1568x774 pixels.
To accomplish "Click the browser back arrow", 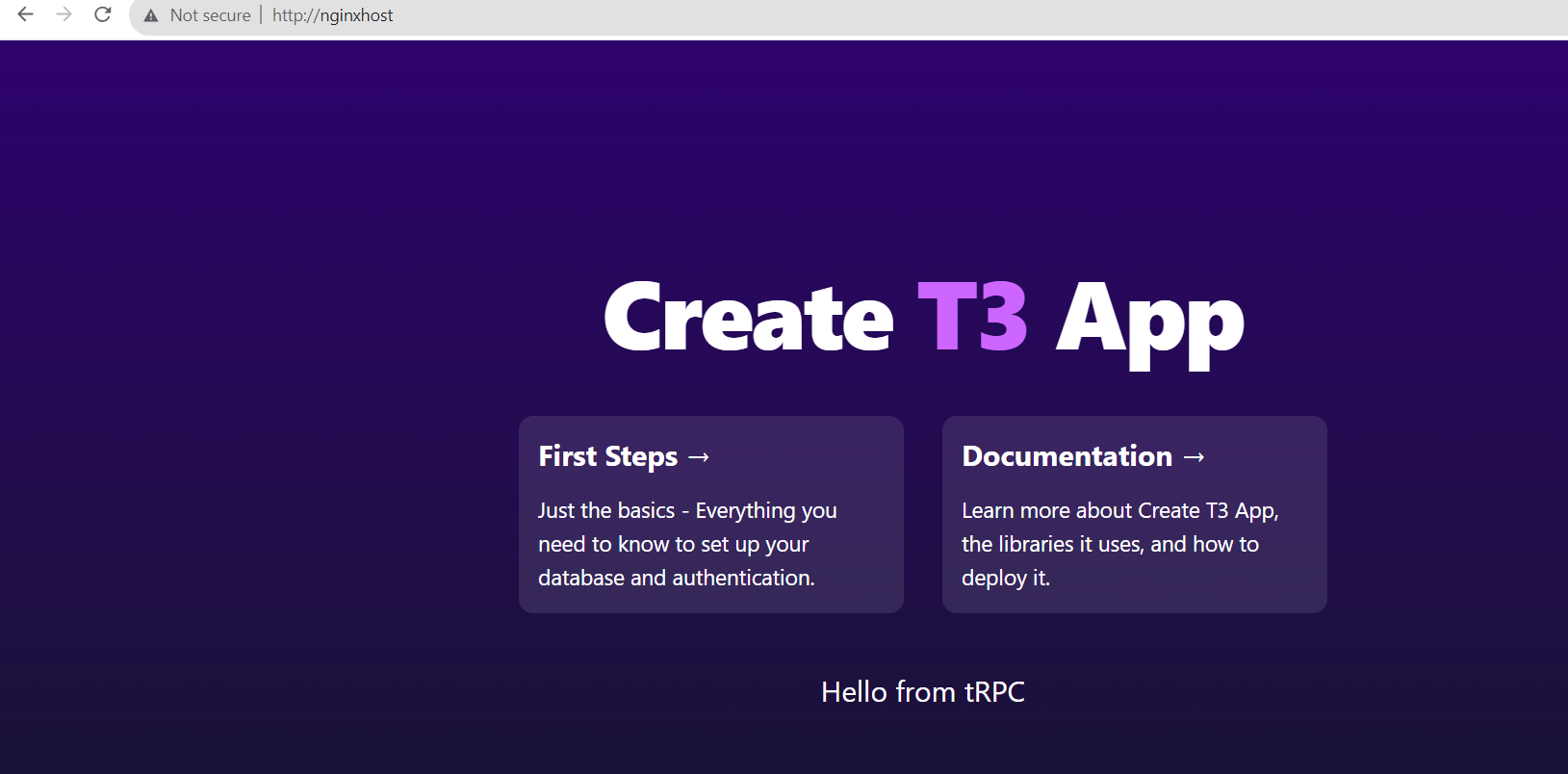I will 26,14.
